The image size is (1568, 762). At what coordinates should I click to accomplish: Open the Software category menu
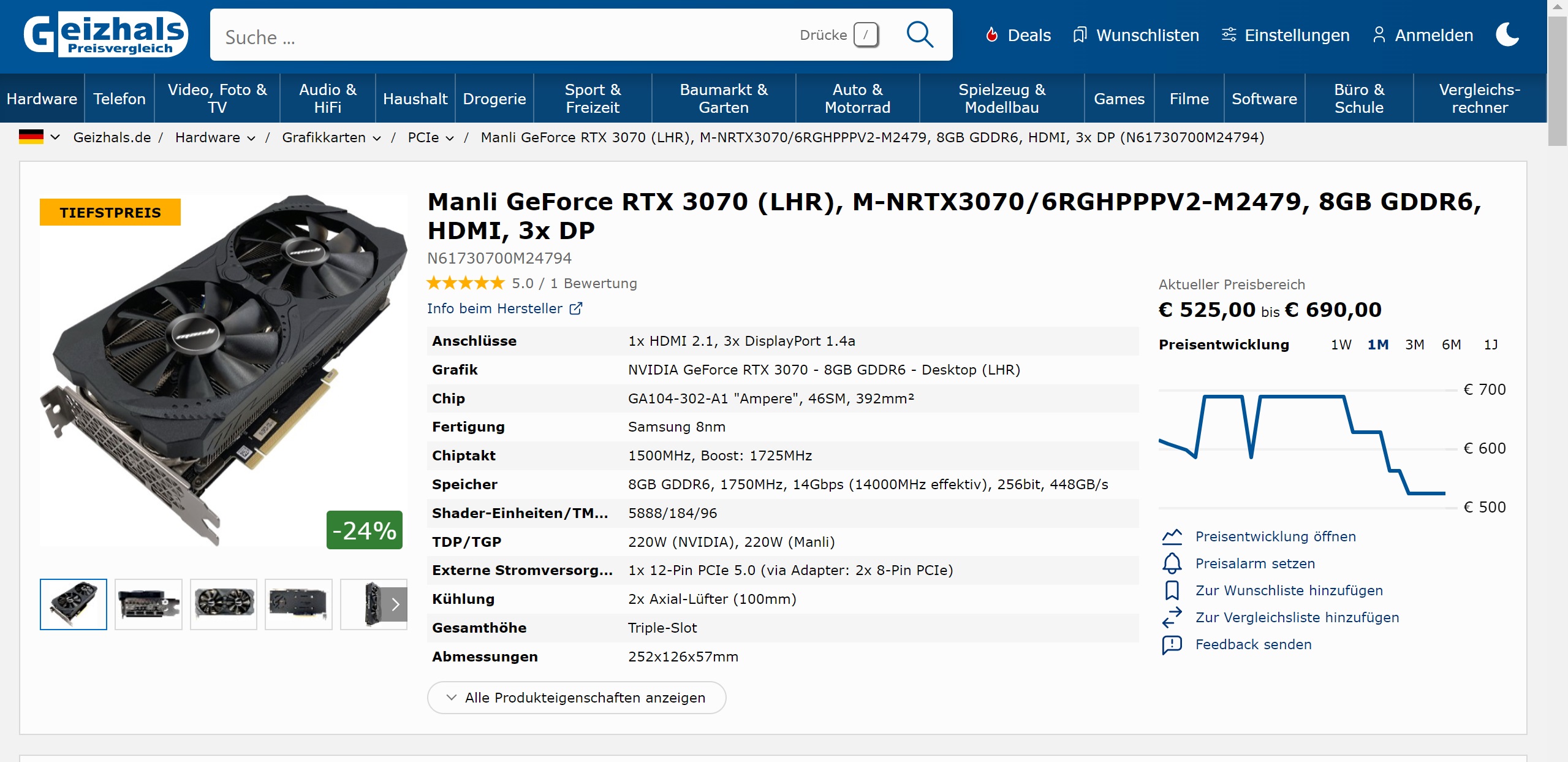1263,99
